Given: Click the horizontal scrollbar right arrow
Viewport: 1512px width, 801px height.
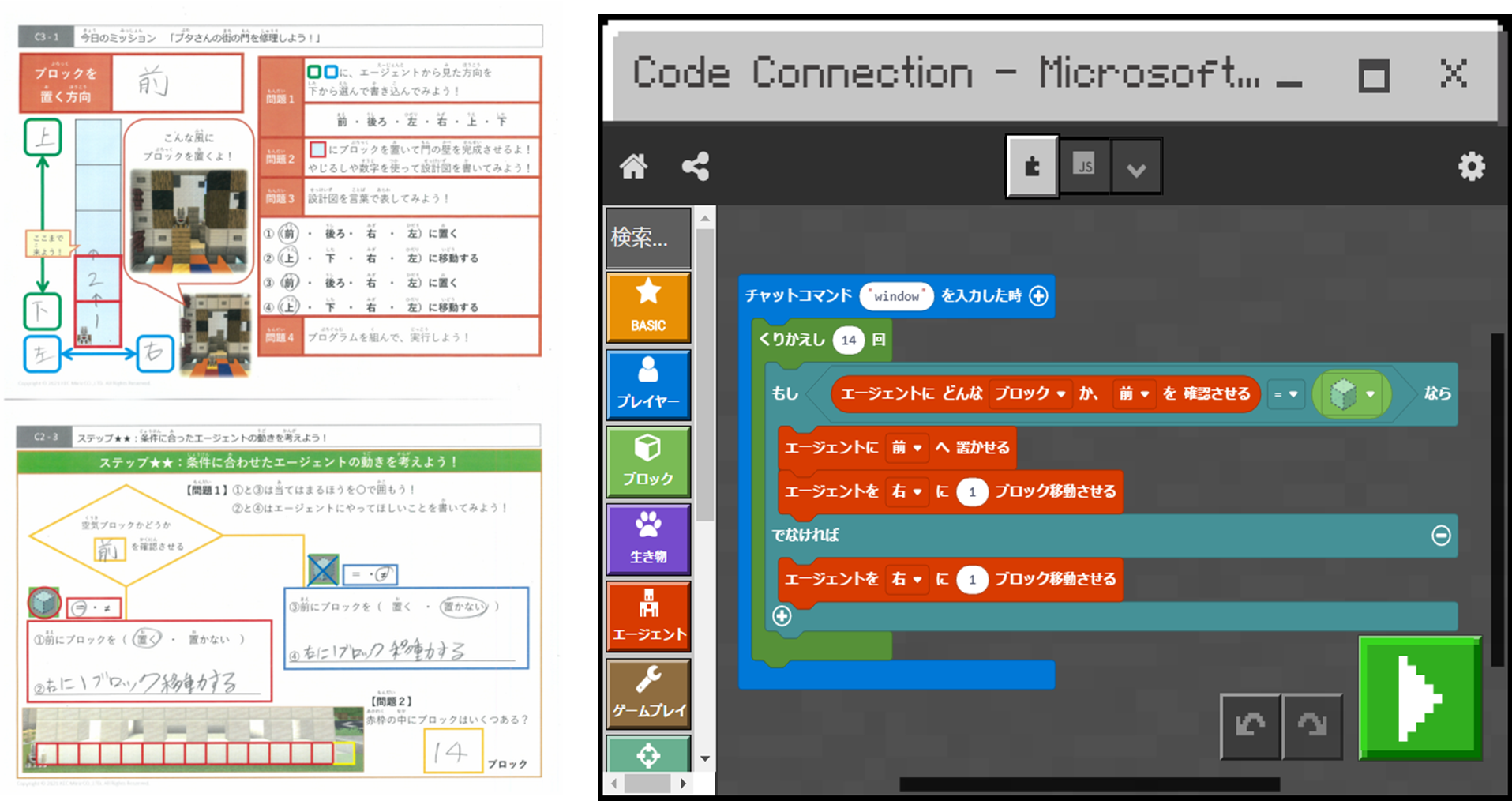Looking at the screenshot, I should (684, 784).
